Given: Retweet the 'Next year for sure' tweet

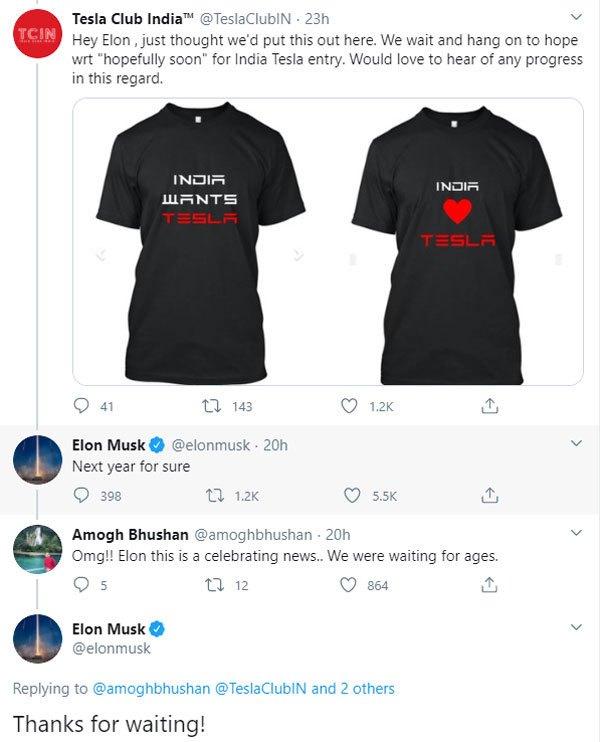Looking at the screenshot, I should coord(213,495).
